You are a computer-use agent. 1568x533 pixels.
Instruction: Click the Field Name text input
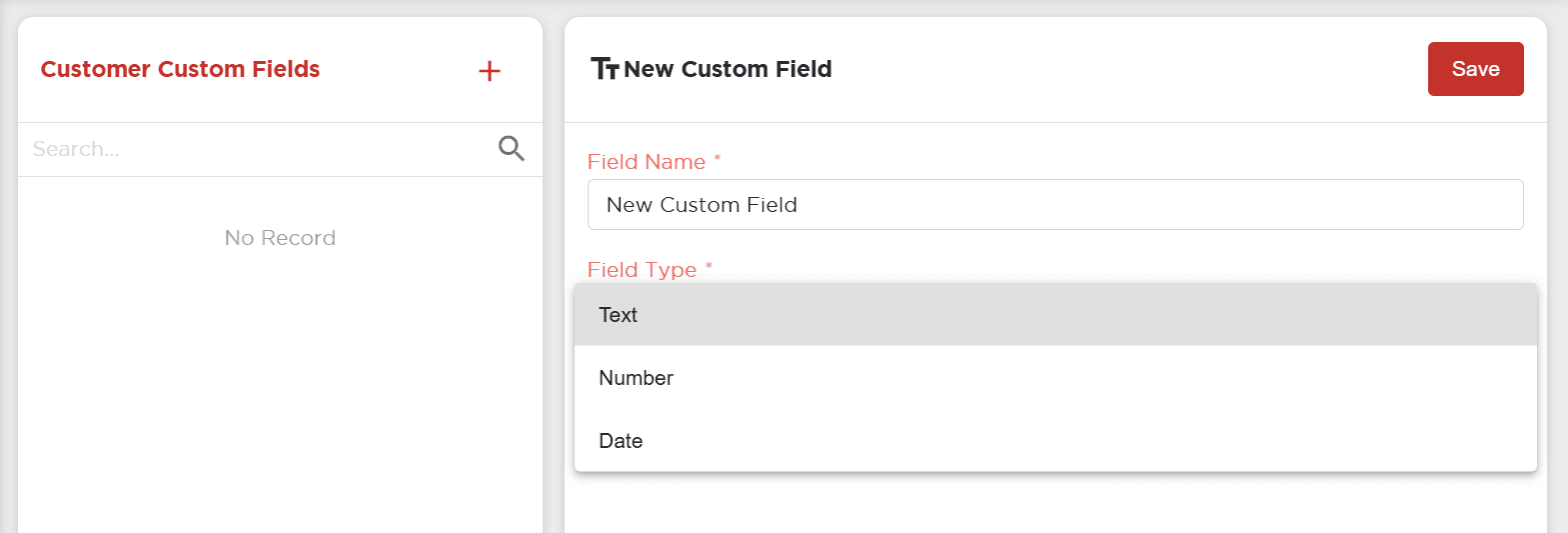[x=1054, y=205]
